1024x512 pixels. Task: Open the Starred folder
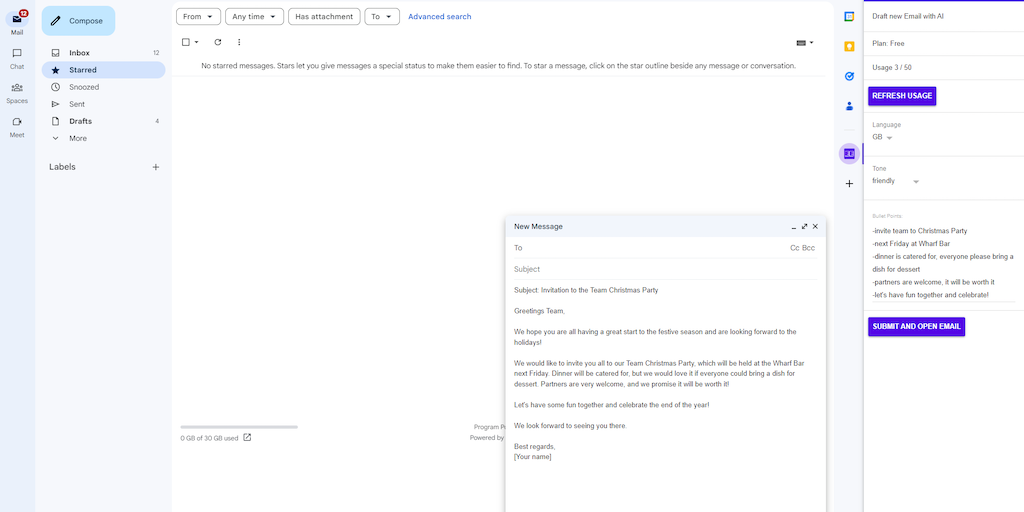[103, 70]
